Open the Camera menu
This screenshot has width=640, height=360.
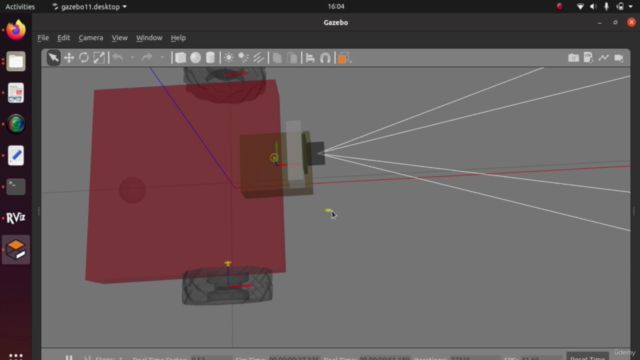coord(91,38)
